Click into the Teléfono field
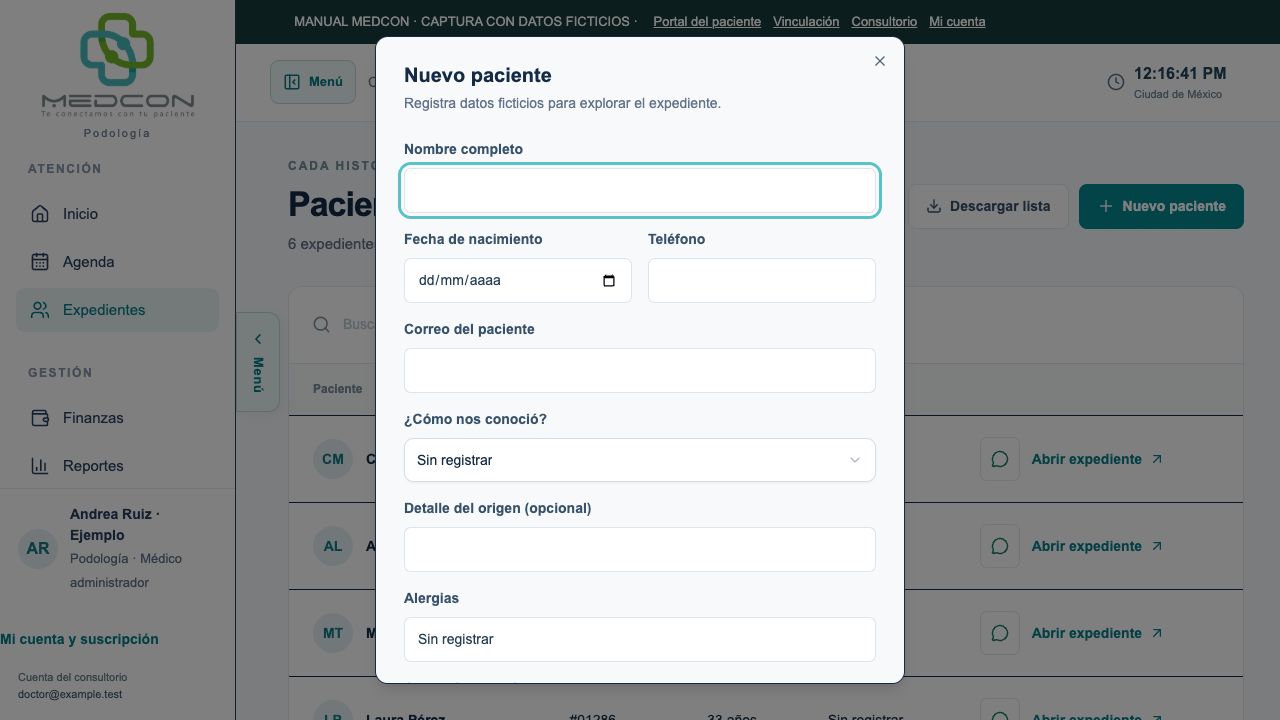This screenshot has height=720, width=1280. click(x=762, y=280)
